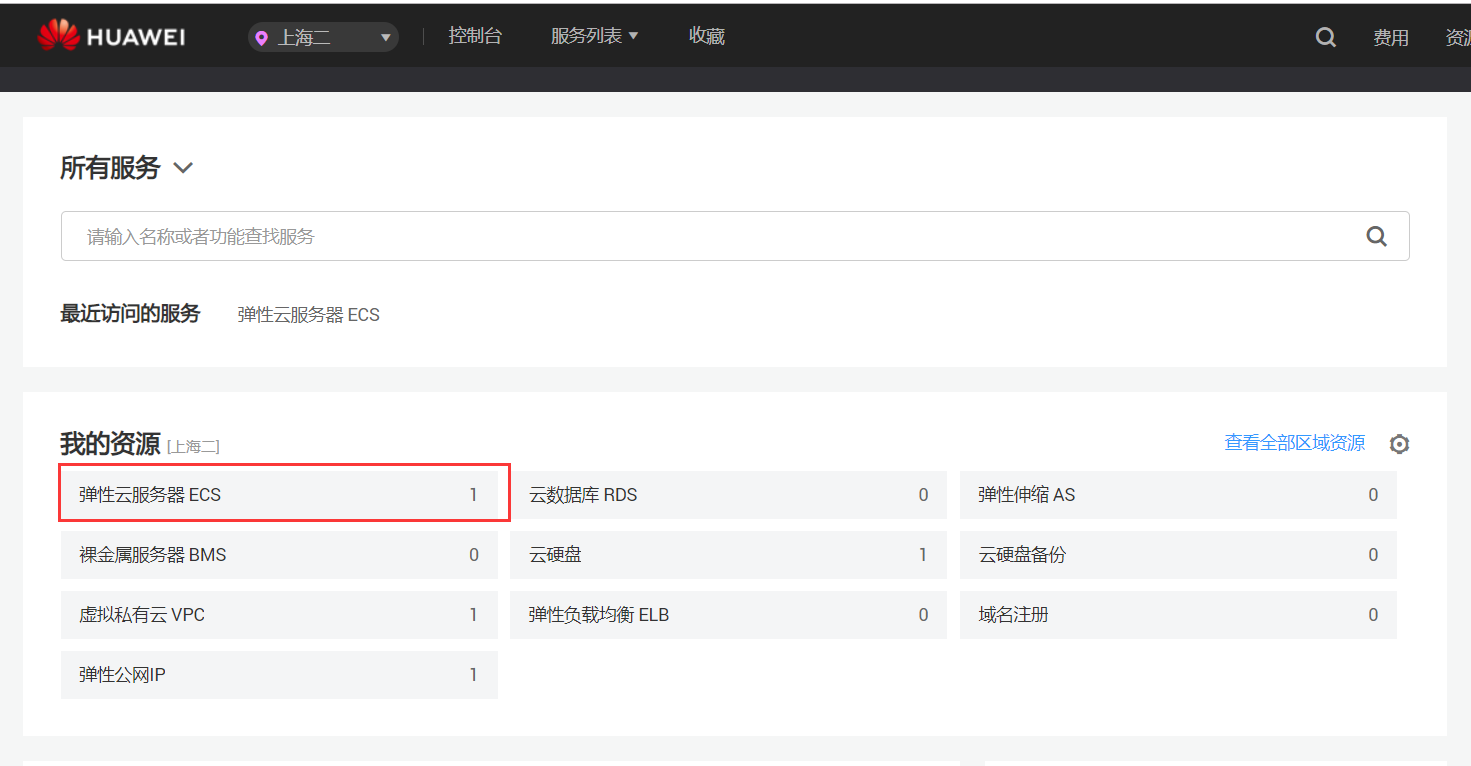Collapse the 所有服务 section chevron
This screenshot has width=1471, height=766.
(x=183, y=168)
